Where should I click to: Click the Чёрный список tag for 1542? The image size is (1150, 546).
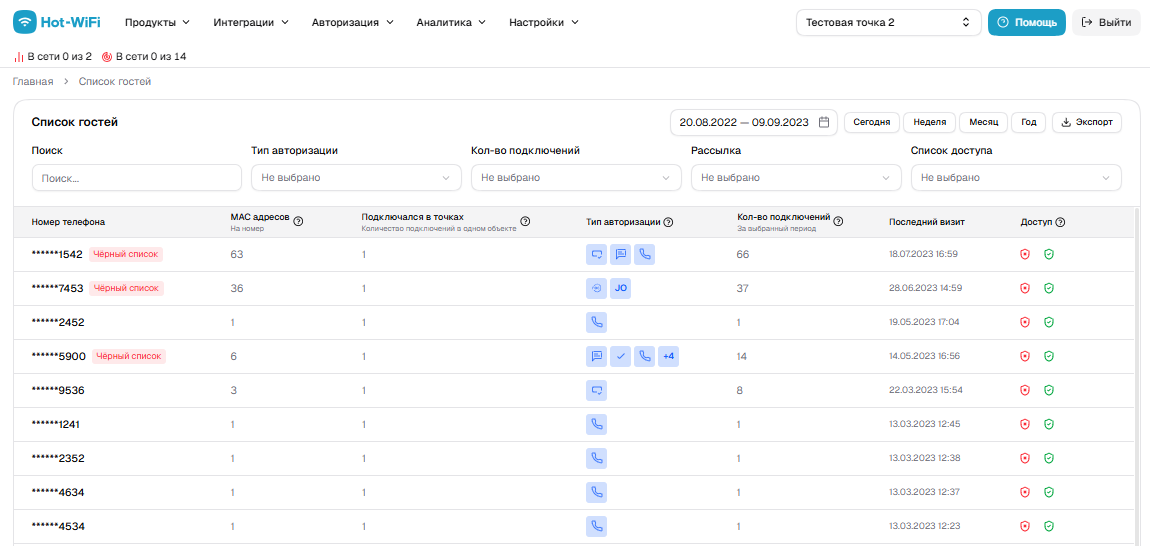click(126, 254)
